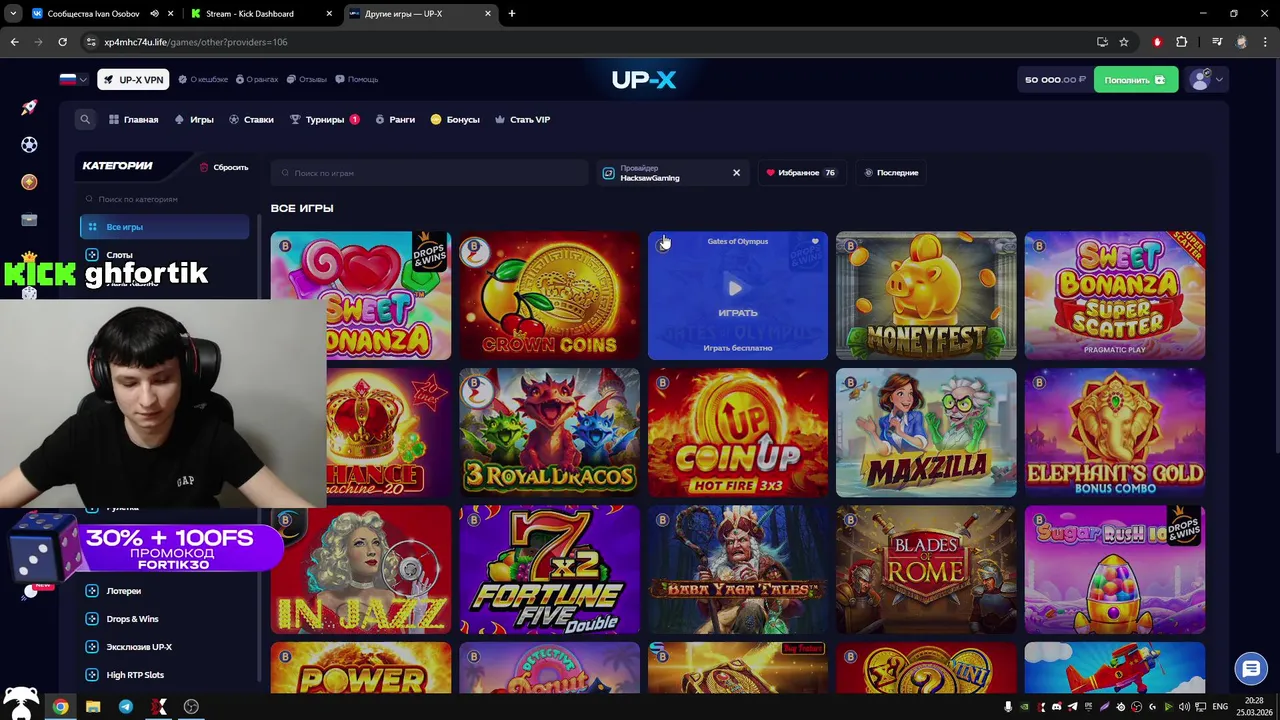Click the install app icon in address bar
This screenshot has width=1280, height=720.
(x=1102, y=42)
